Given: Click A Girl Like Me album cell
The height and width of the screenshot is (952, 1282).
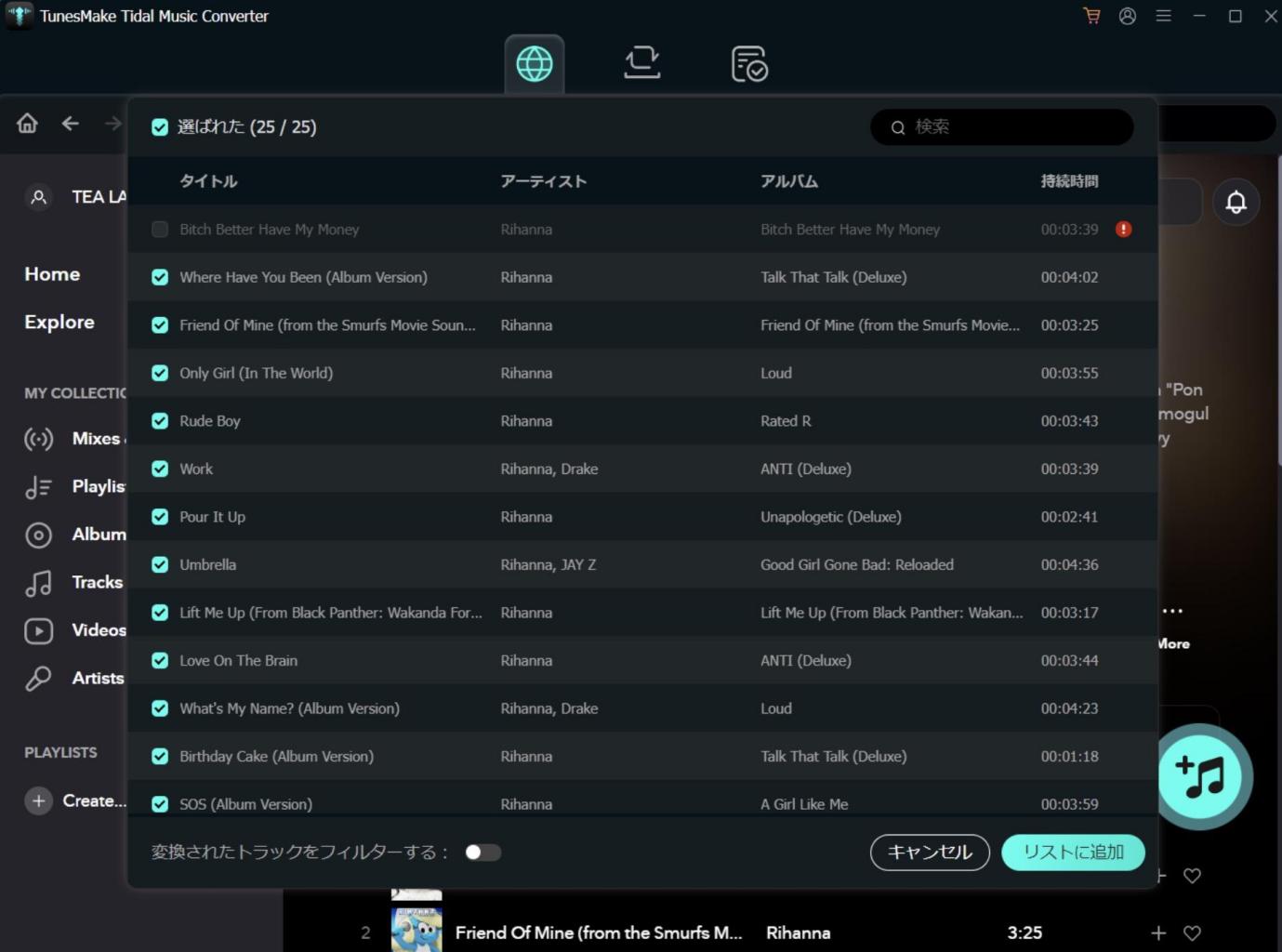Looking at the screenshot, I should coord(804,804).
